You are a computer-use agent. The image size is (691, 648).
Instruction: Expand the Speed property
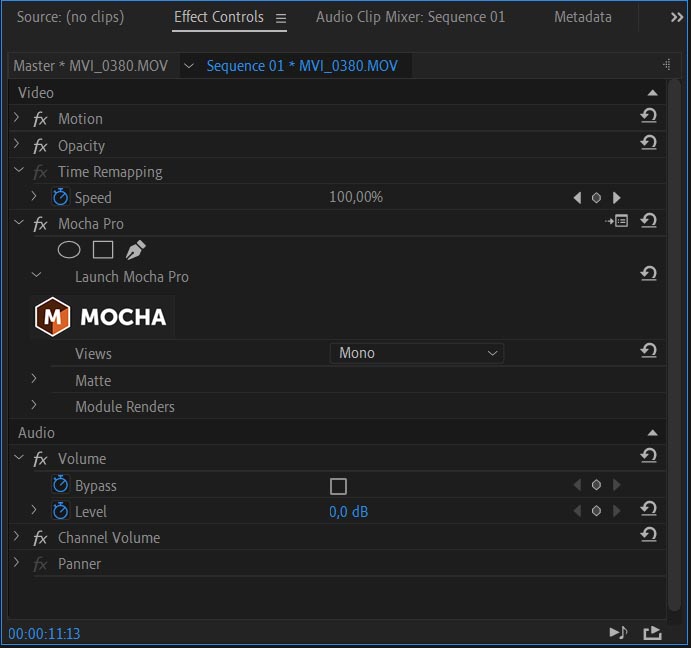pos(34,196)
